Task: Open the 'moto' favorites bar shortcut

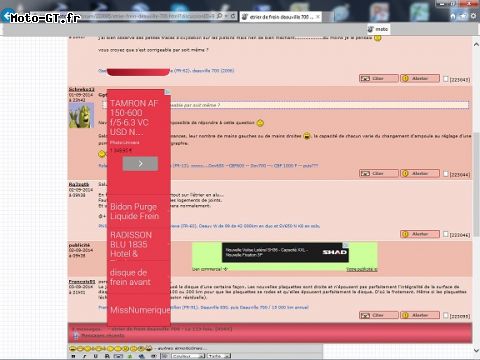Action: tap(378, 29)
